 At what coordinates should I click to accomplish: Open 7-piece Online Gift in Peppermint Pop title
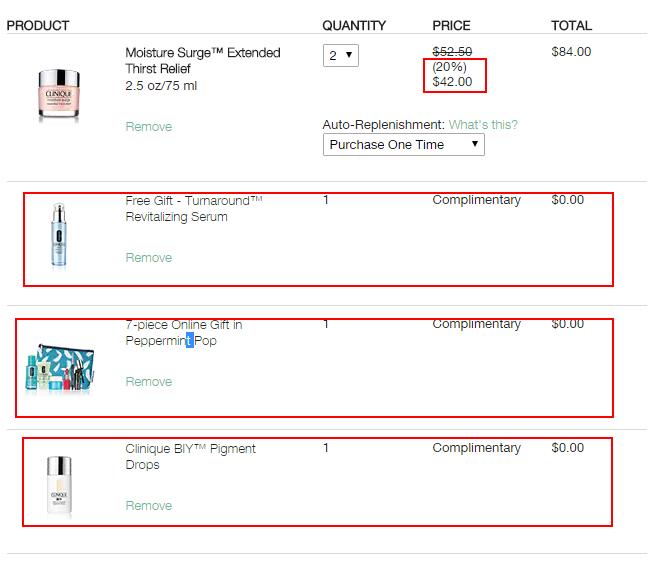click(184, 333)
